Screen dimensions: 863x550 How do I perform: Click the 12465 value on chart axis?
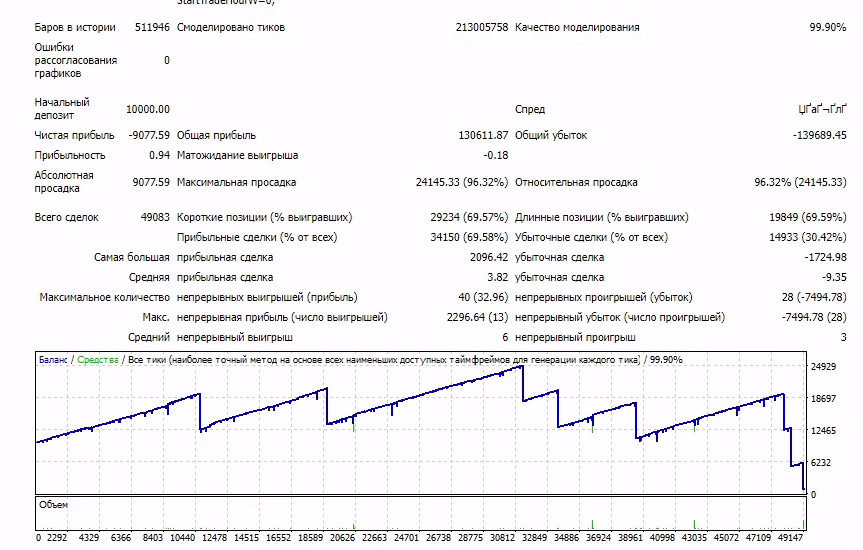[823, 431]
